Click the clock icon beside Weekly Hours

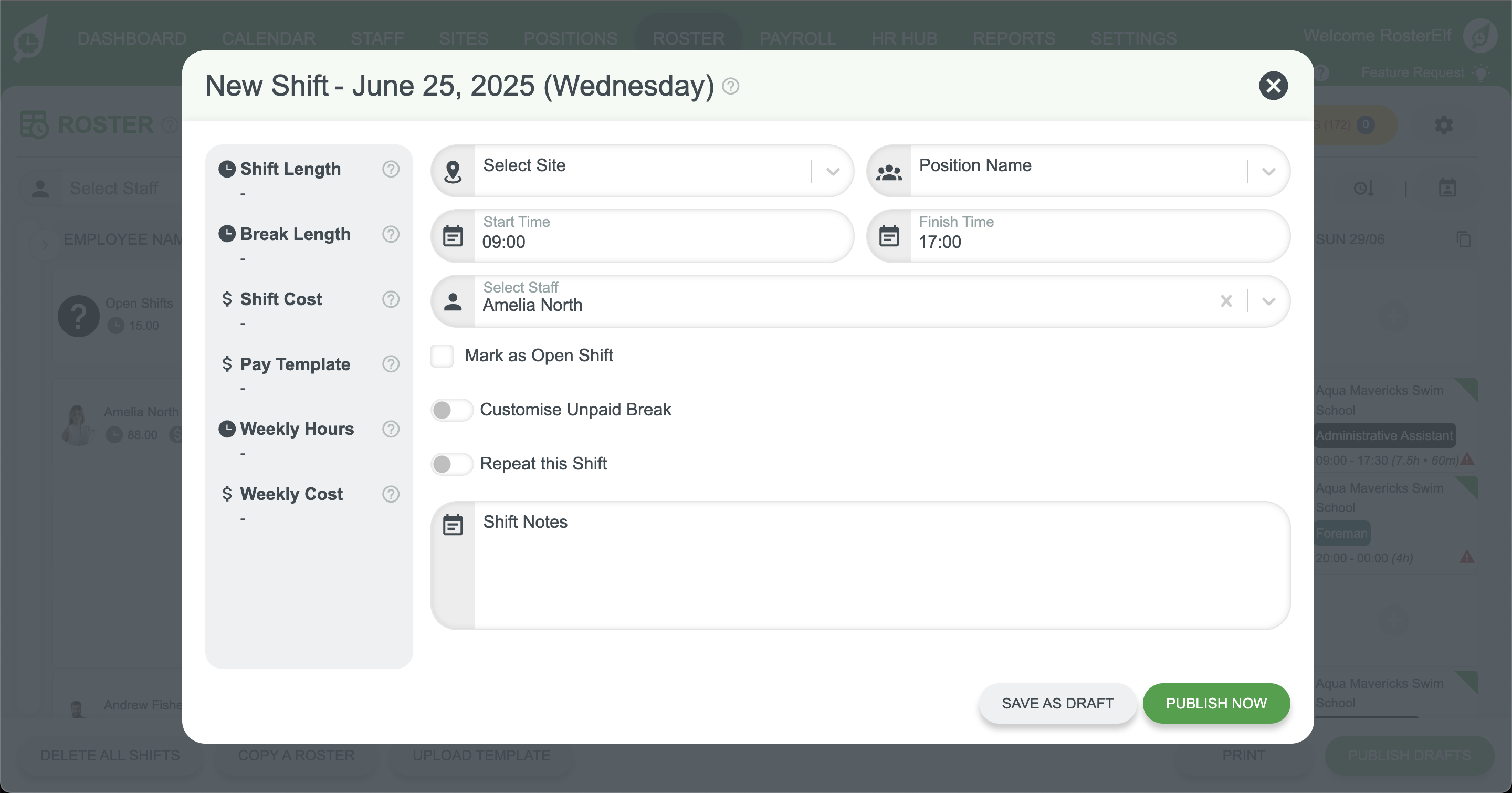(227, 429)
